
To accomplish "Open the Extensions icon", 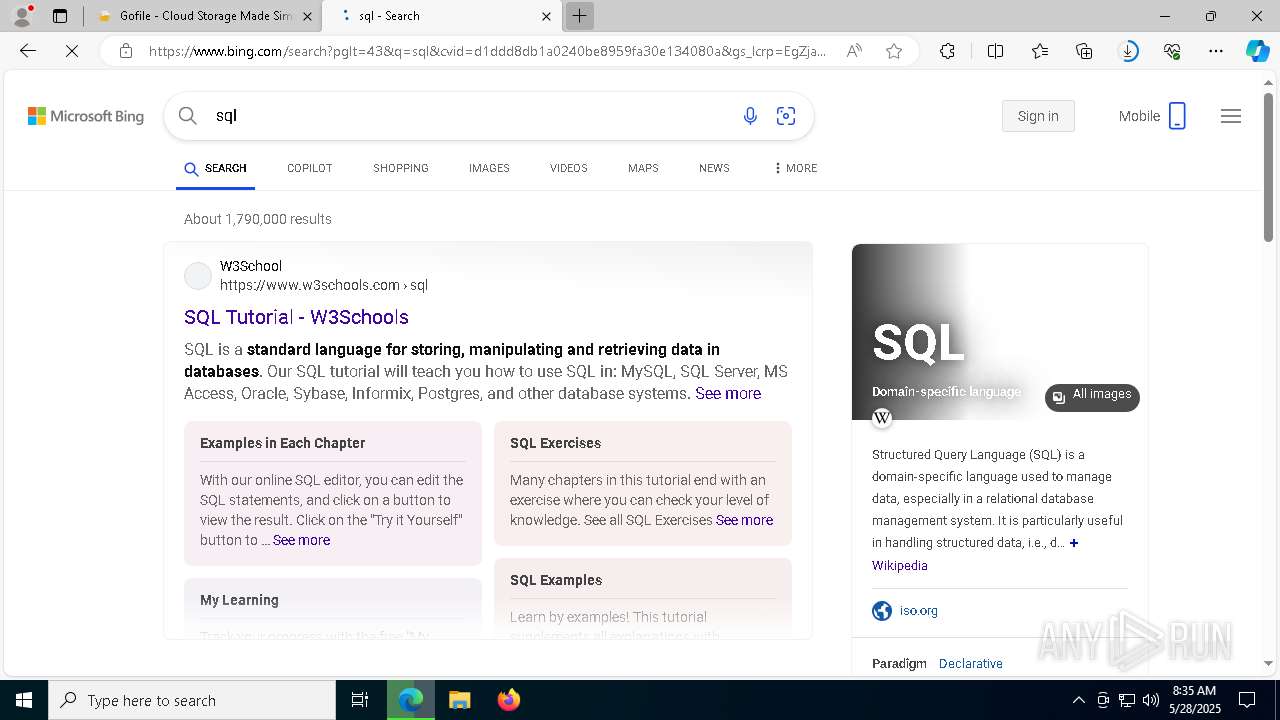I will (x=947, y=51).
